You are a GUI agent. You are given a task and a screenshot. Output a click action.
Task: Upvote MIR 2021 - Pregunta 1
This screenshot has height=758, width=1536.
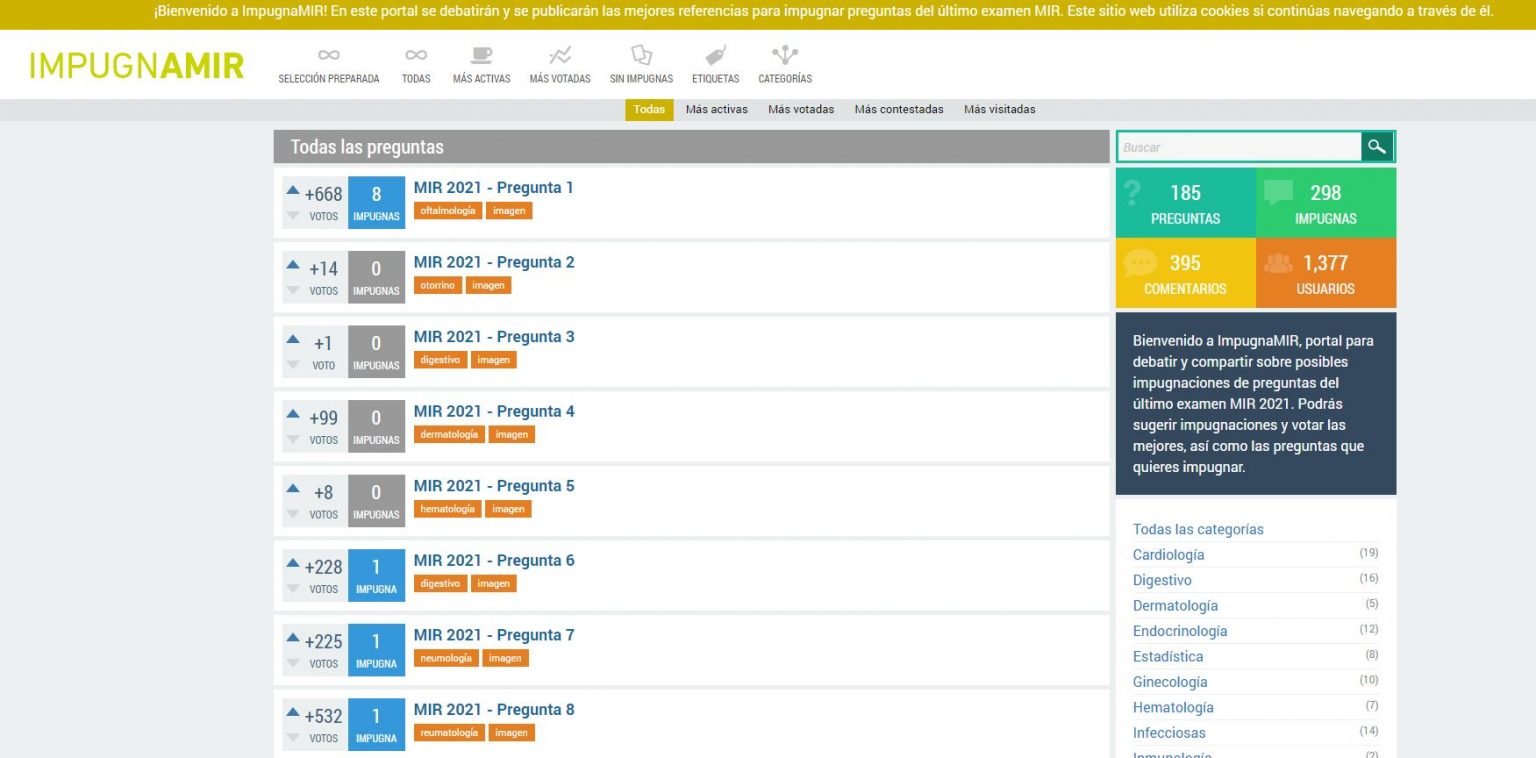tap(293, 189)
